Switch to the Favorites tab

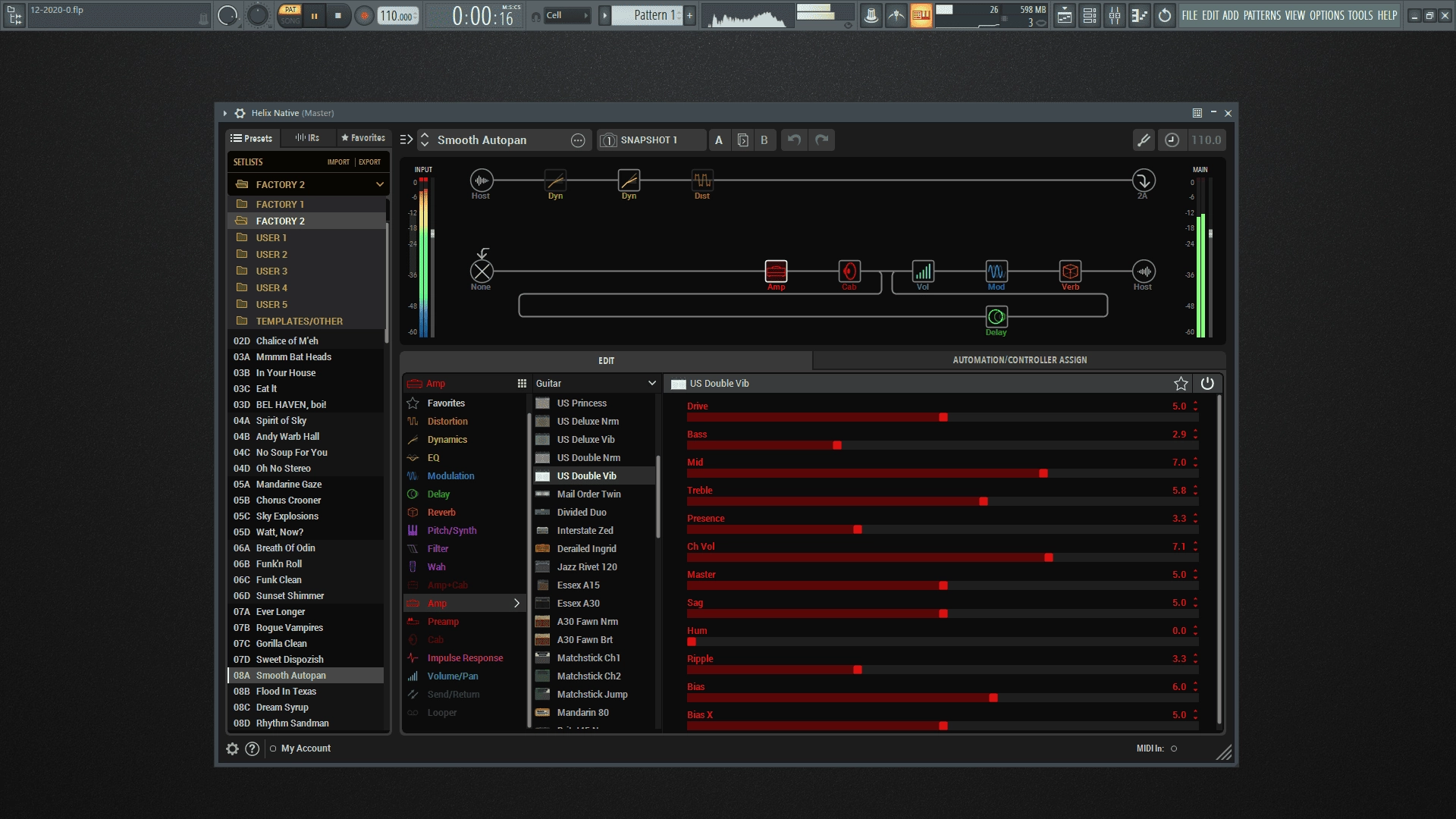[363, 138]
